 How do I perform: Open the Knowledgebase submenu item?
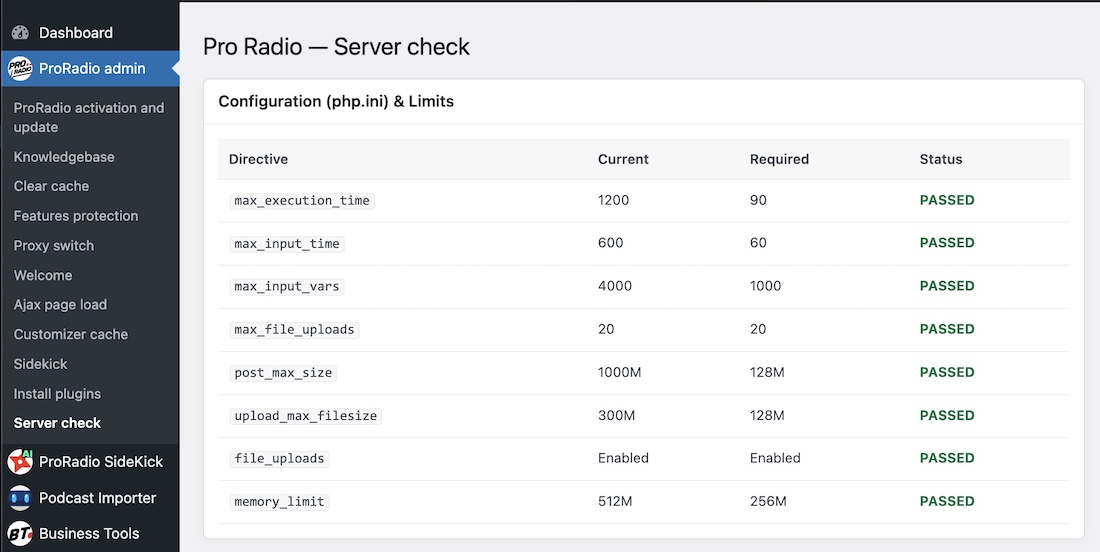(x=64, y=157)
